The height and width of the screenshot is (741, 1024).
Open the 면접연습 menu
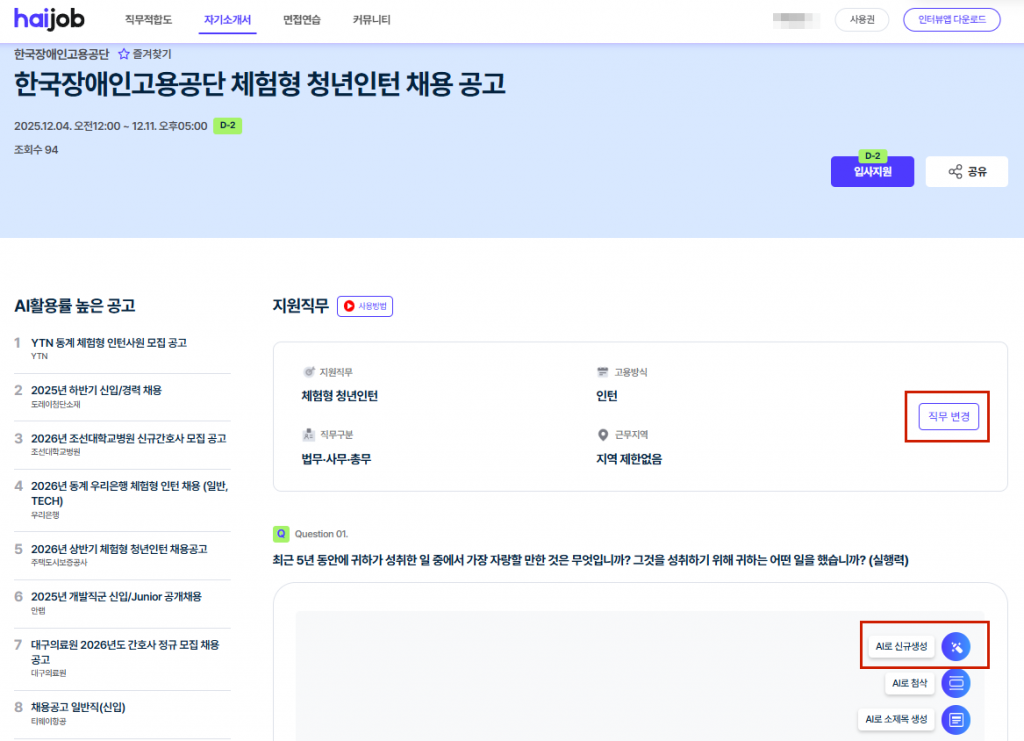coord(302,20)
